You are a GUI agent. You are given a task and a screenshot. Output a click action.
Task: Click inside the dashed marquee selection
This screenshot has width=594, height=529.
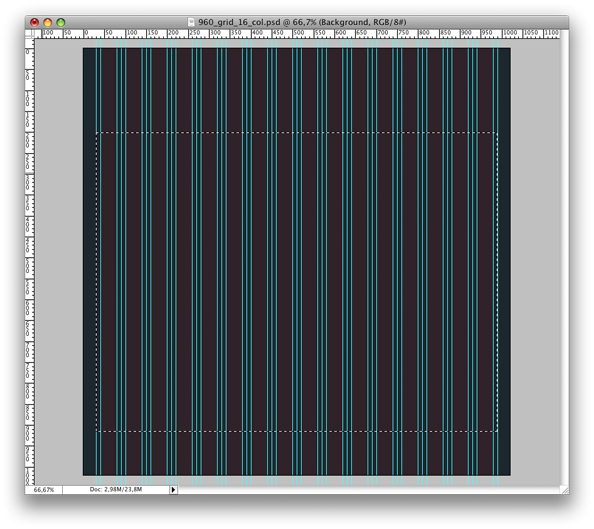coord(297,282)
